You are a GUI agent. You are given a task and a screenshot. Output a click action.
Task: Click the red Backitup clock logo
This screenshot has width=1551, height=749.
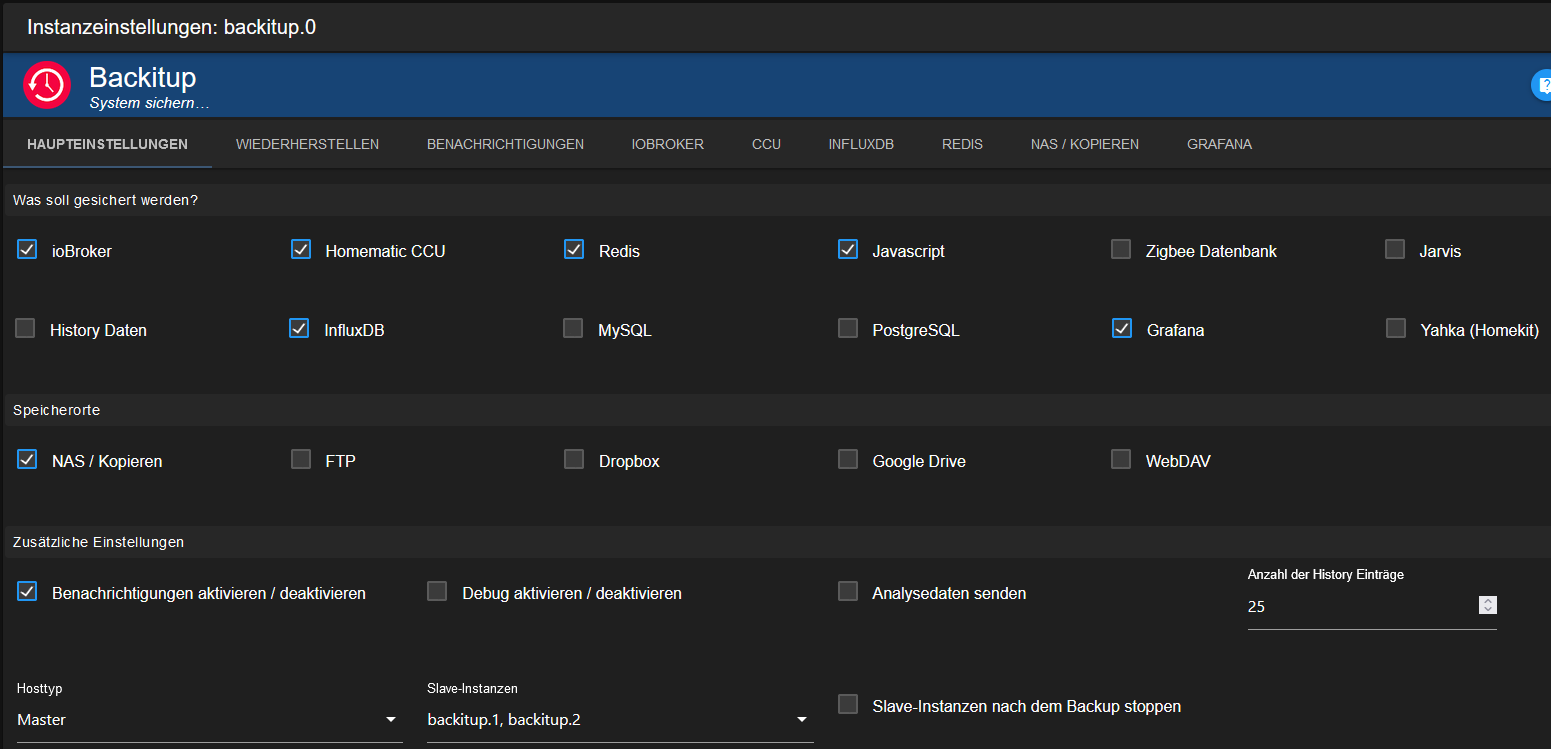47,85
